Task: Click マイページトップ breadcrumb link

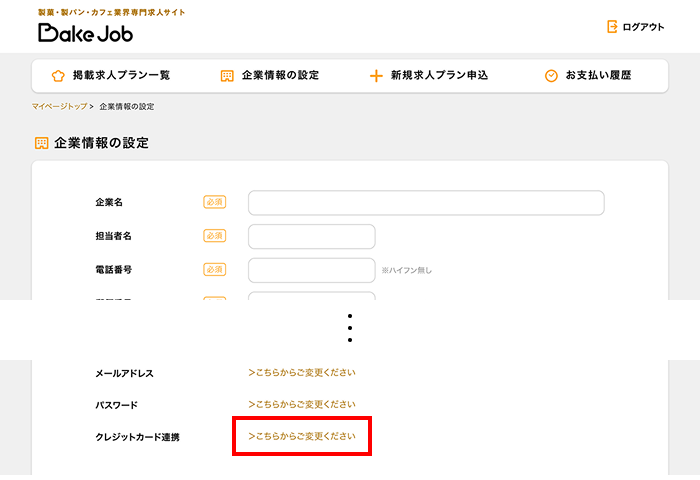Action: [60, 106]
